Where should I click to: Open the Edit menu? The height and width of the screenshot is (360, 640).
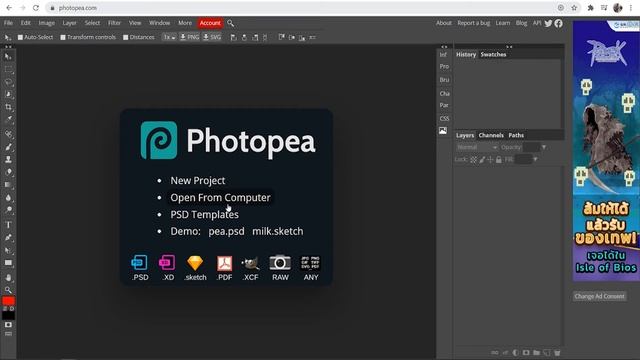click(x=26, y=23)
